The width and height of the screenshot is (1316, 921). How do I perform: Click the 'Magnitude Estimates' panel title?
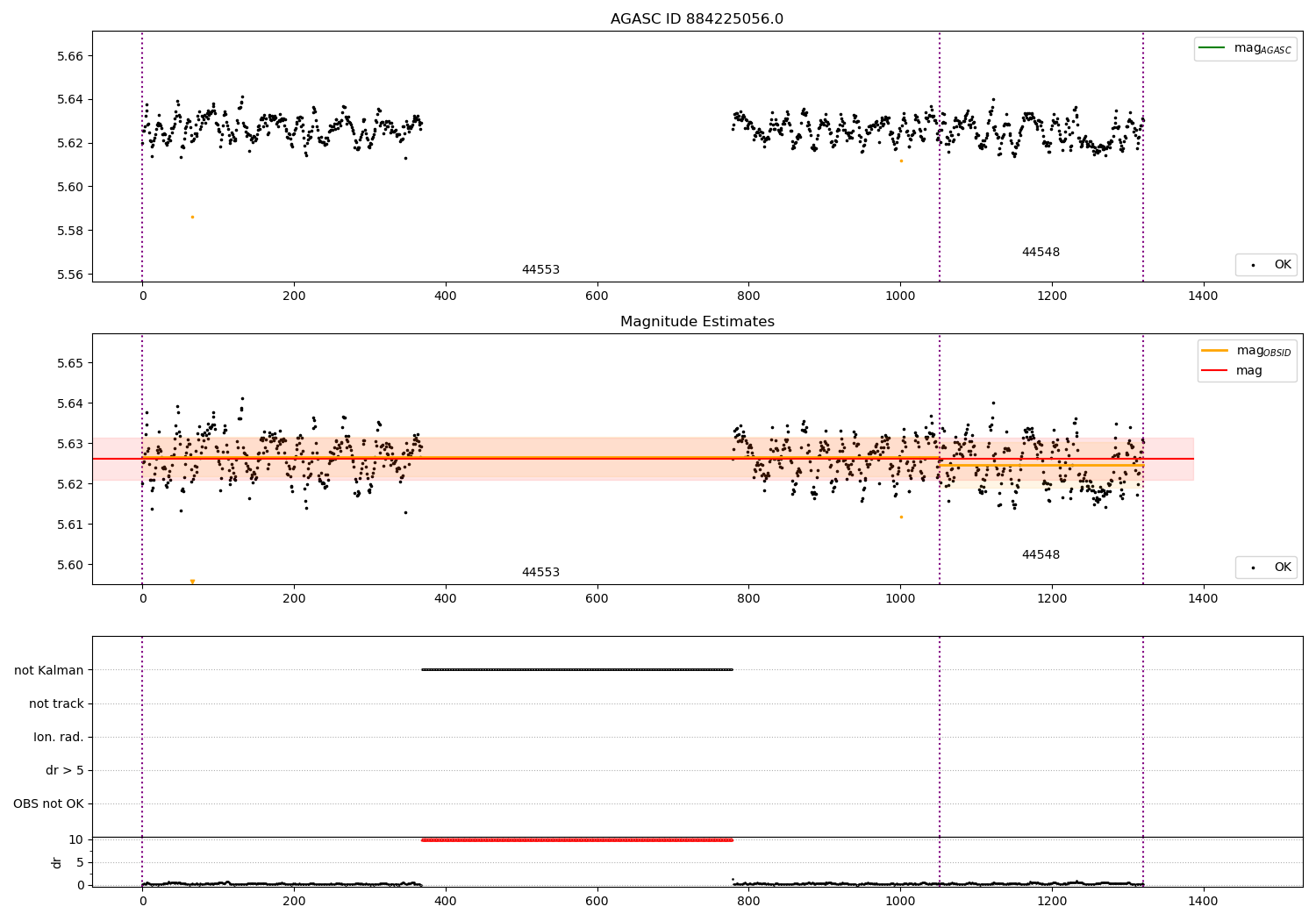[697, 322]
